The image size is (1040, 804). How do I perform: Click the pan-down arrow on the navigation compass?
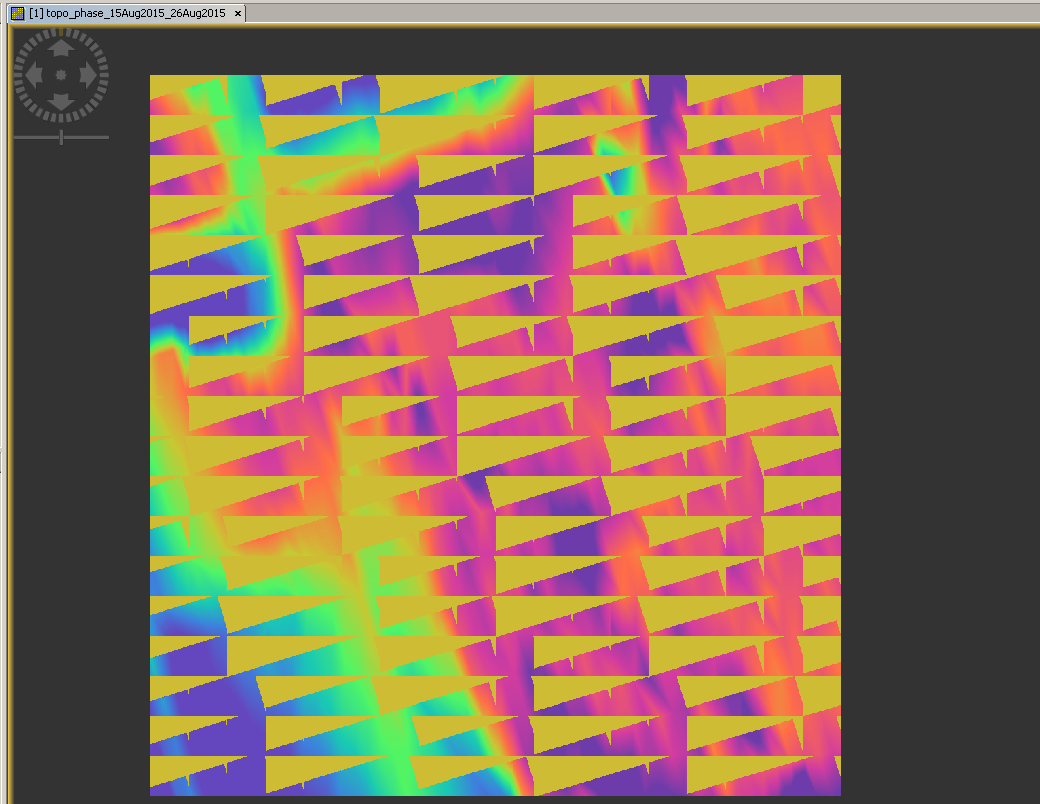(x=60, y=104)
